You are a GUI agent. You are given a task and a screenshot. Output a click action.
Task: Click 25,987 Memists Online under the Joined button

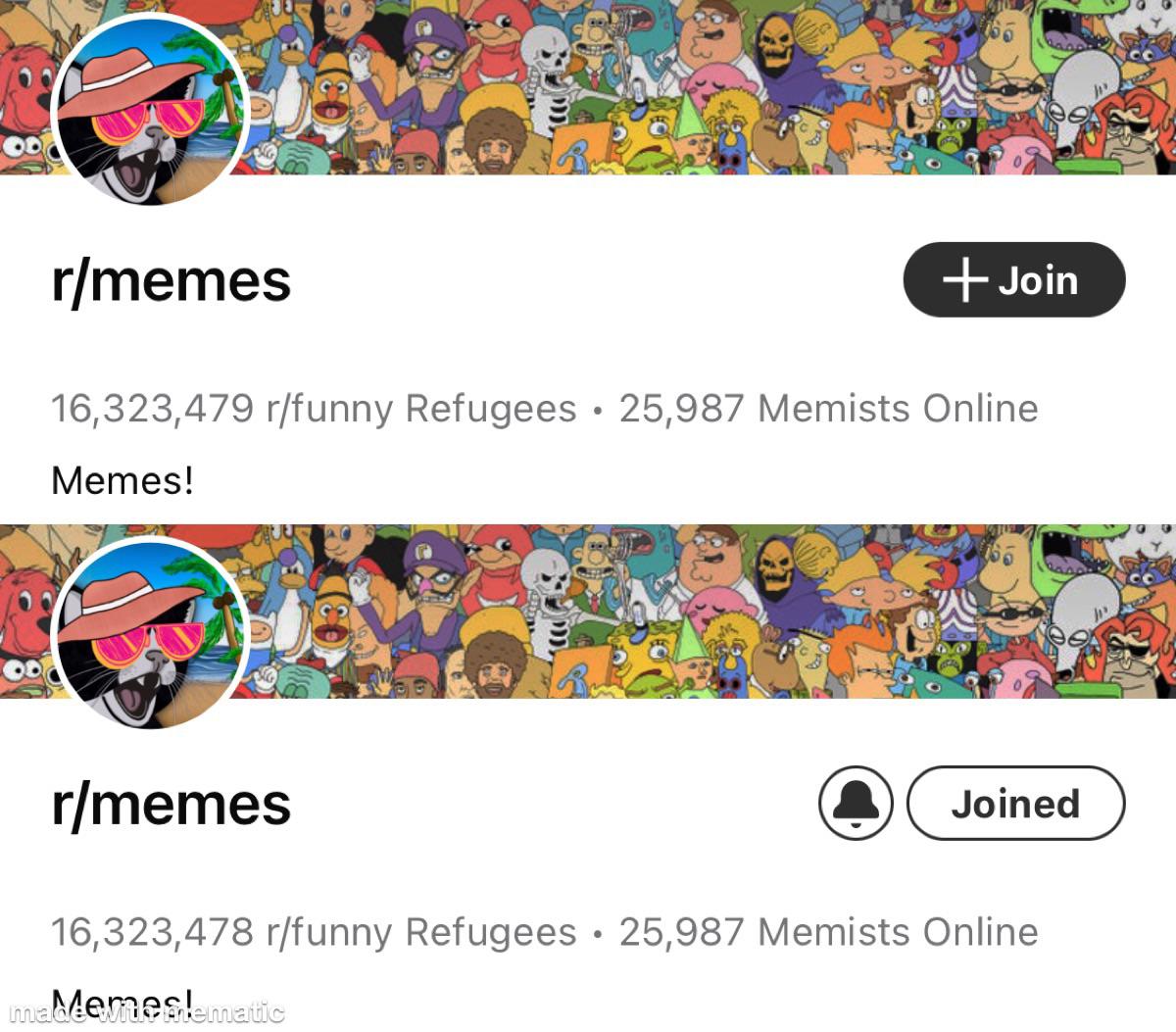tap(828, 931)
